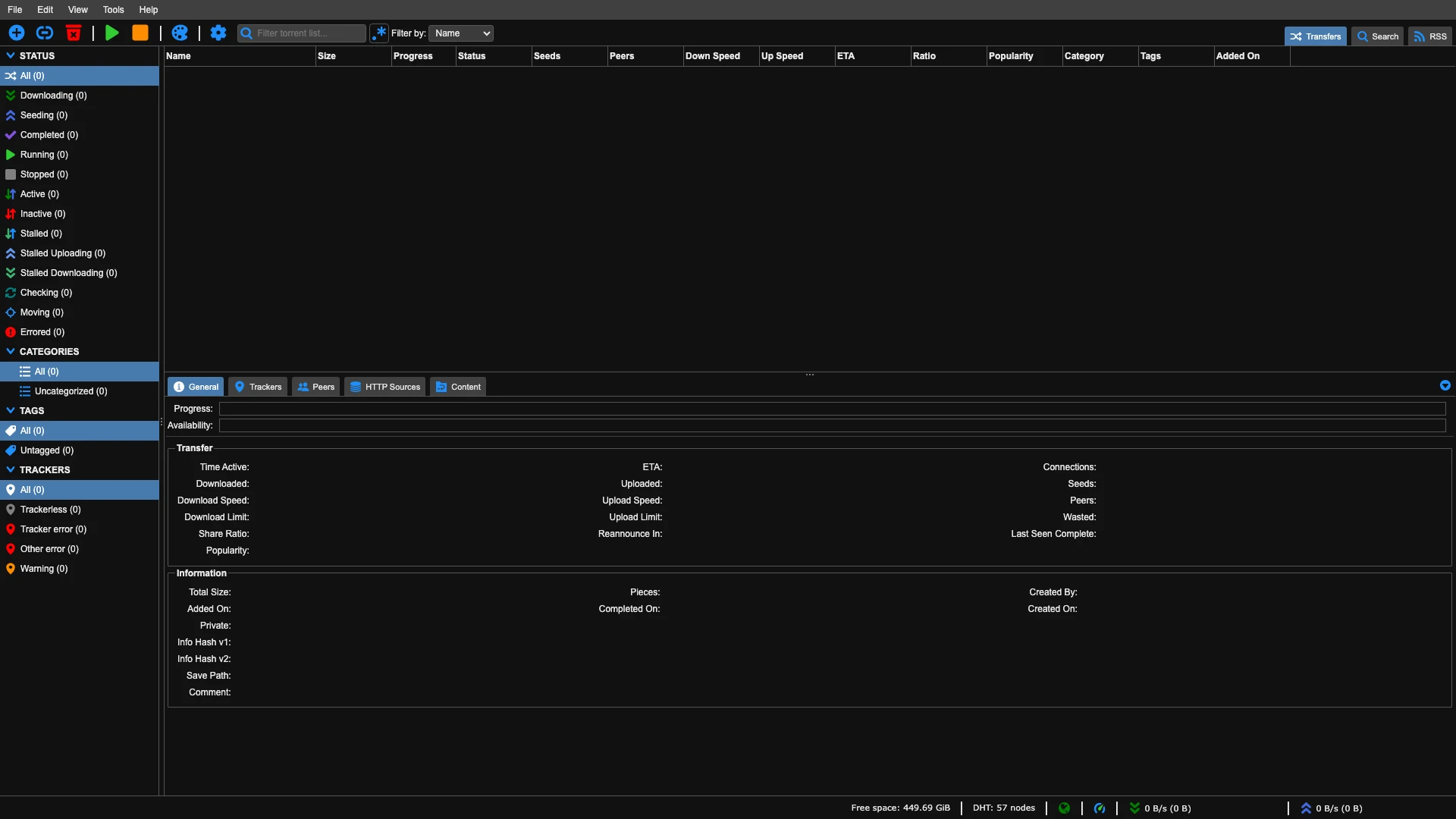Screen dimensions: 1456x819
Task: Sort by the Progress column header
Action: coord(423,56)
